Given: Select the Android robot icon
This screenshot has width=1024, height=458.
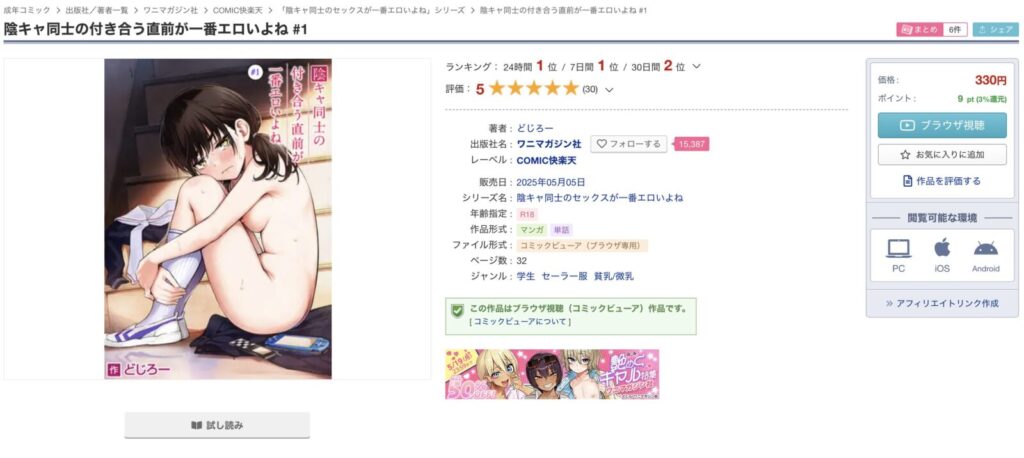Looking at the screenshot, I should [985, 248].
